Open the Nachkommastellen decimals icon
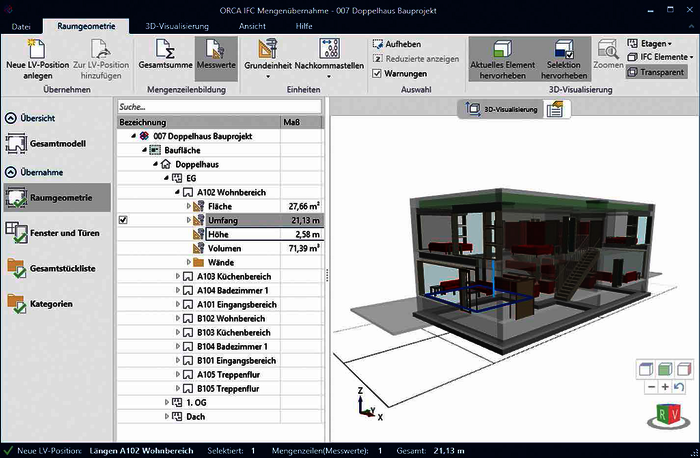The height and width of the screenshot is (458, 700). pos(329,48)
